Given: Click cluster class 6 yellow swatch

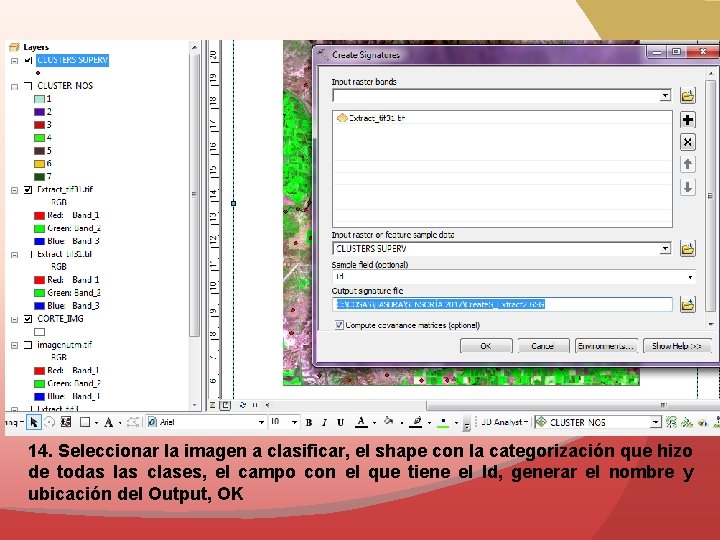Looking at the screenshot, I should 39,163.
